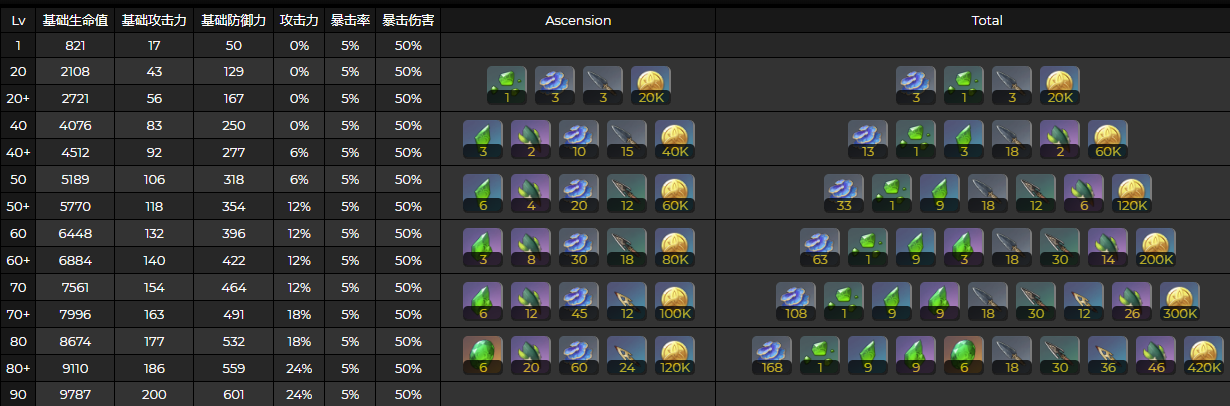Select the arrowhead icon labeled 15
The image size is (1230, 406).
coord(627,140)
